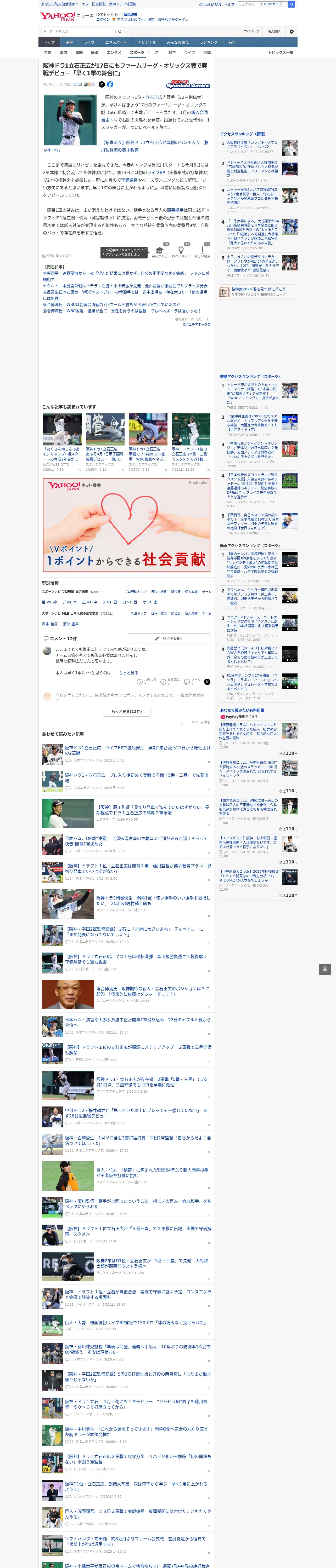Toggle the コメント非表示 checkbox
The height and width of the screenshot is (1568, 336).
click(183, 723)
